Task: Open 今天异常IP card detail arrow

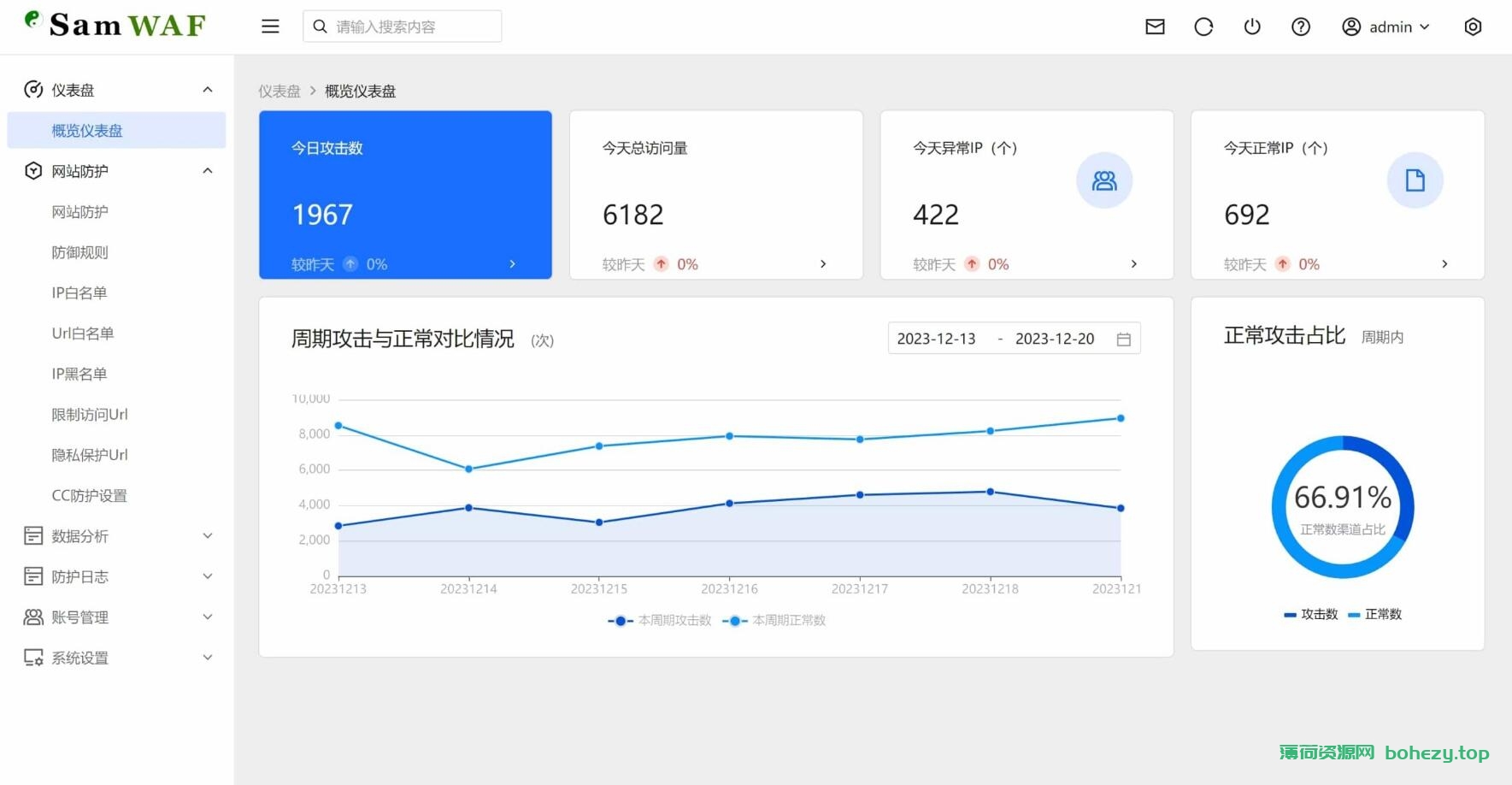Action: coord(1134,264)
